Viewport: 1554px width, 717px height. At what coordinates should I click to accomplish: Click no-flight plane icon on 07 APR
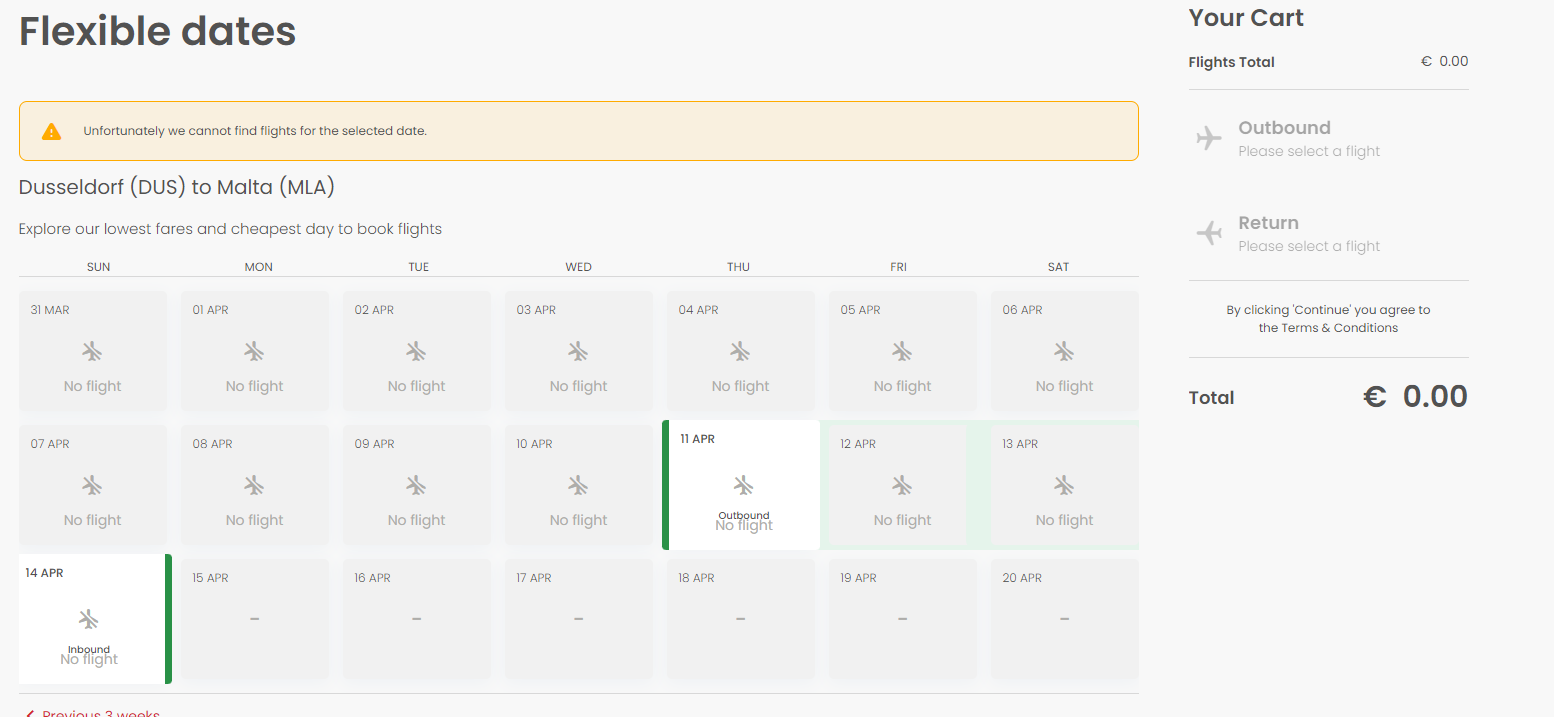92,485
